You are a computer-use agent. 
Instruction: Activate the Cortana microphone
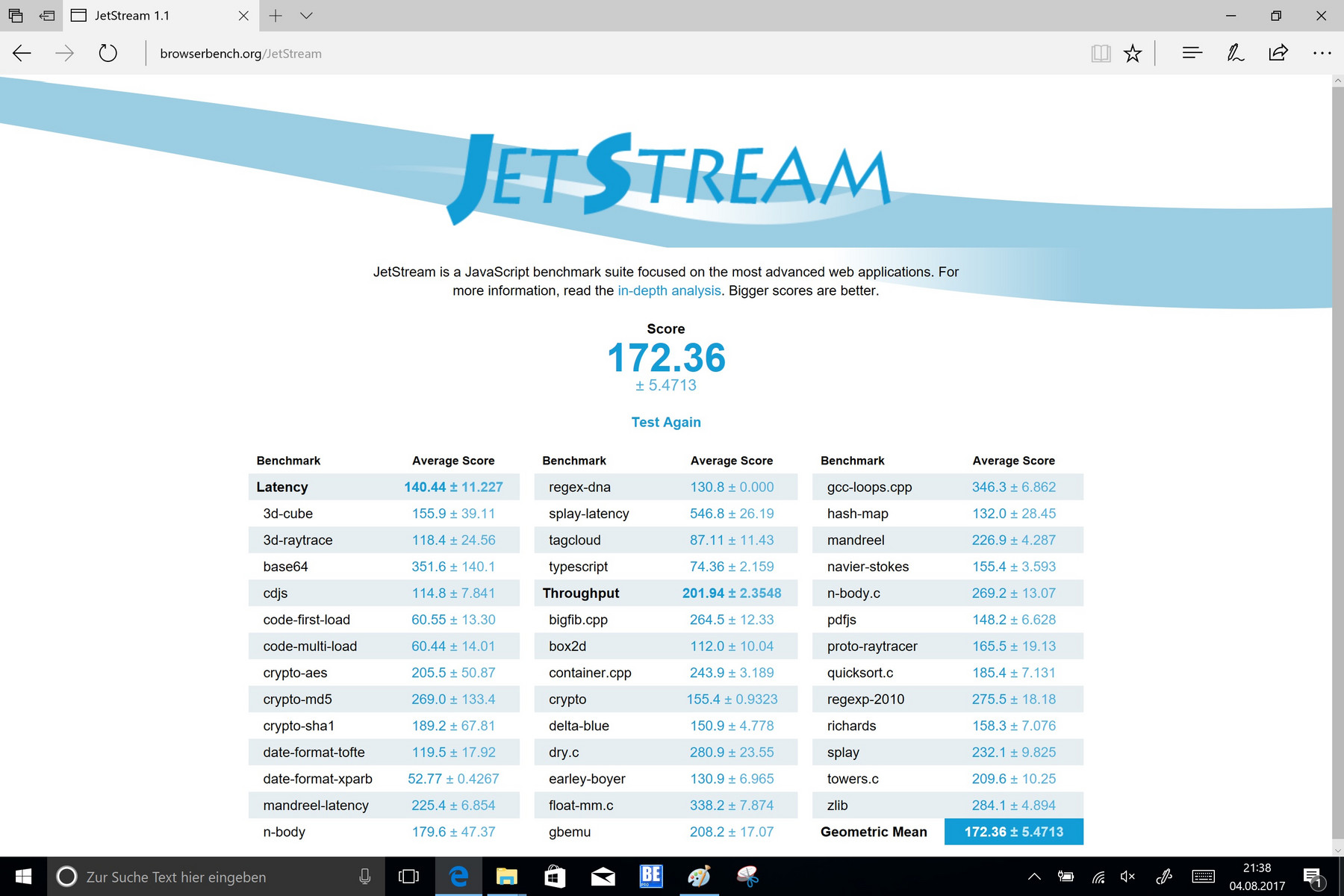[x=365, y=877]
